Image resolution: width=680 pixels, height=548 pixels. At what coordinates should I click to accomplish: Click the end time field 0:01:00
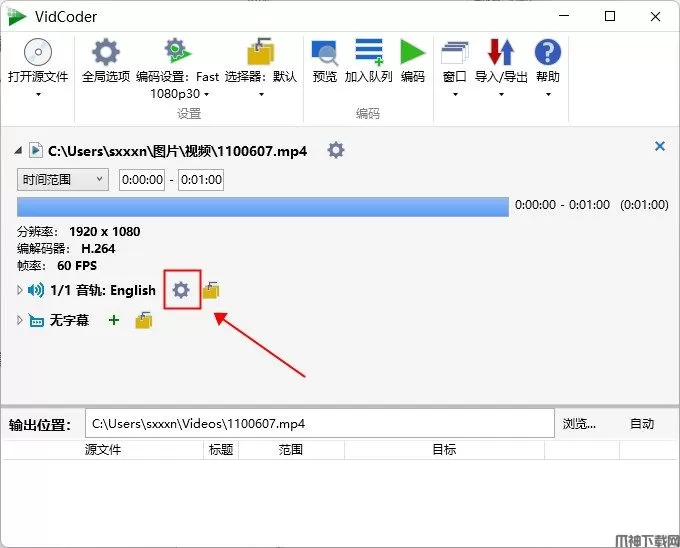[x=201, y=179]
